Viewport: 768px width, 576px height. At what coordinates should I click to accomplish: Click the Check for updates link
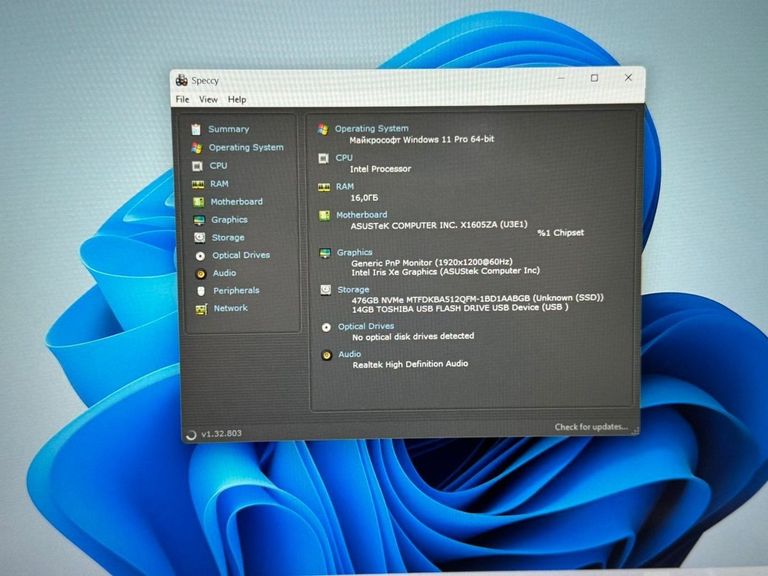coord(591,428)
